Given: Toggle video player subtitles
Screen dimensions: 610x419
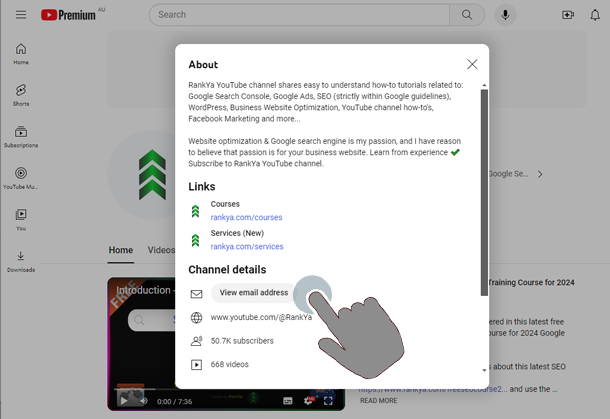Looking at the screenshot, I should click(287, 401).
